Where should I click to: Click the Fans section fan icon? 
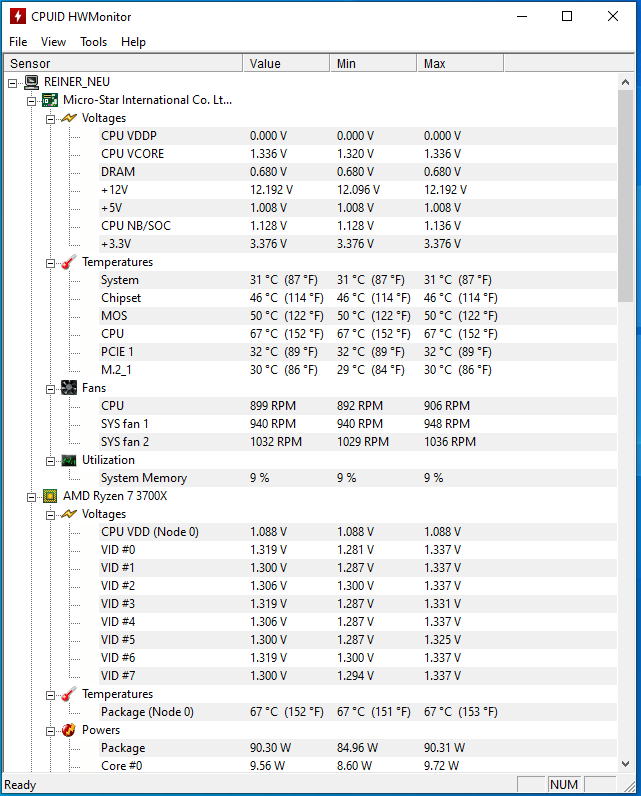69,388
